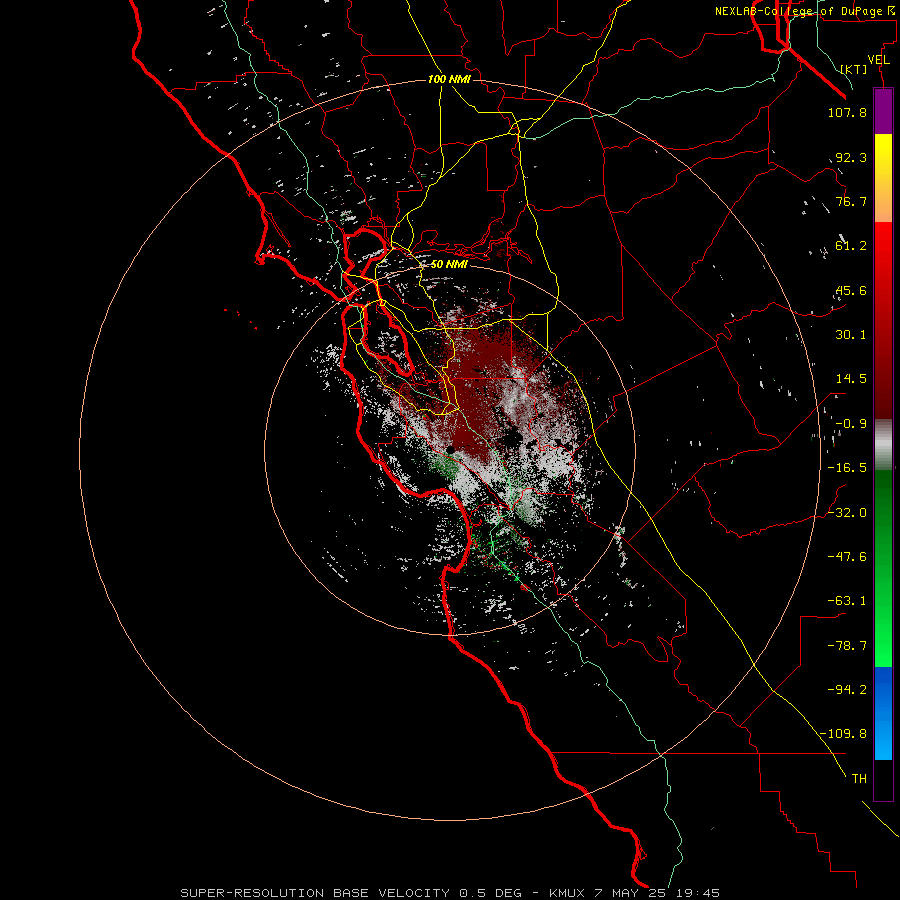Image resolution: width=900 pixels, height=900 pixels.
Task: Click the 92.3 velocity scale value
Action: [x=851, y=157]
